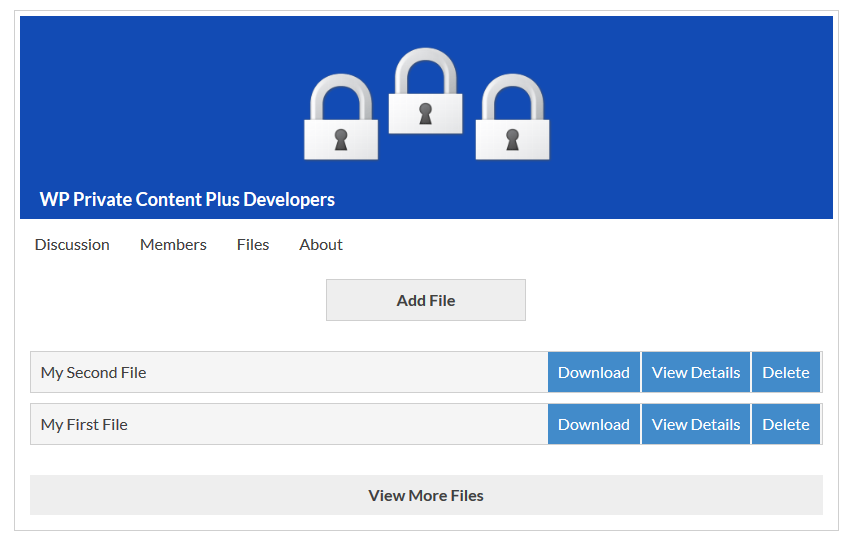The height and width of the screenshot is (548, 851).
Task: Click the My First File row title
Action: point(84,425)
